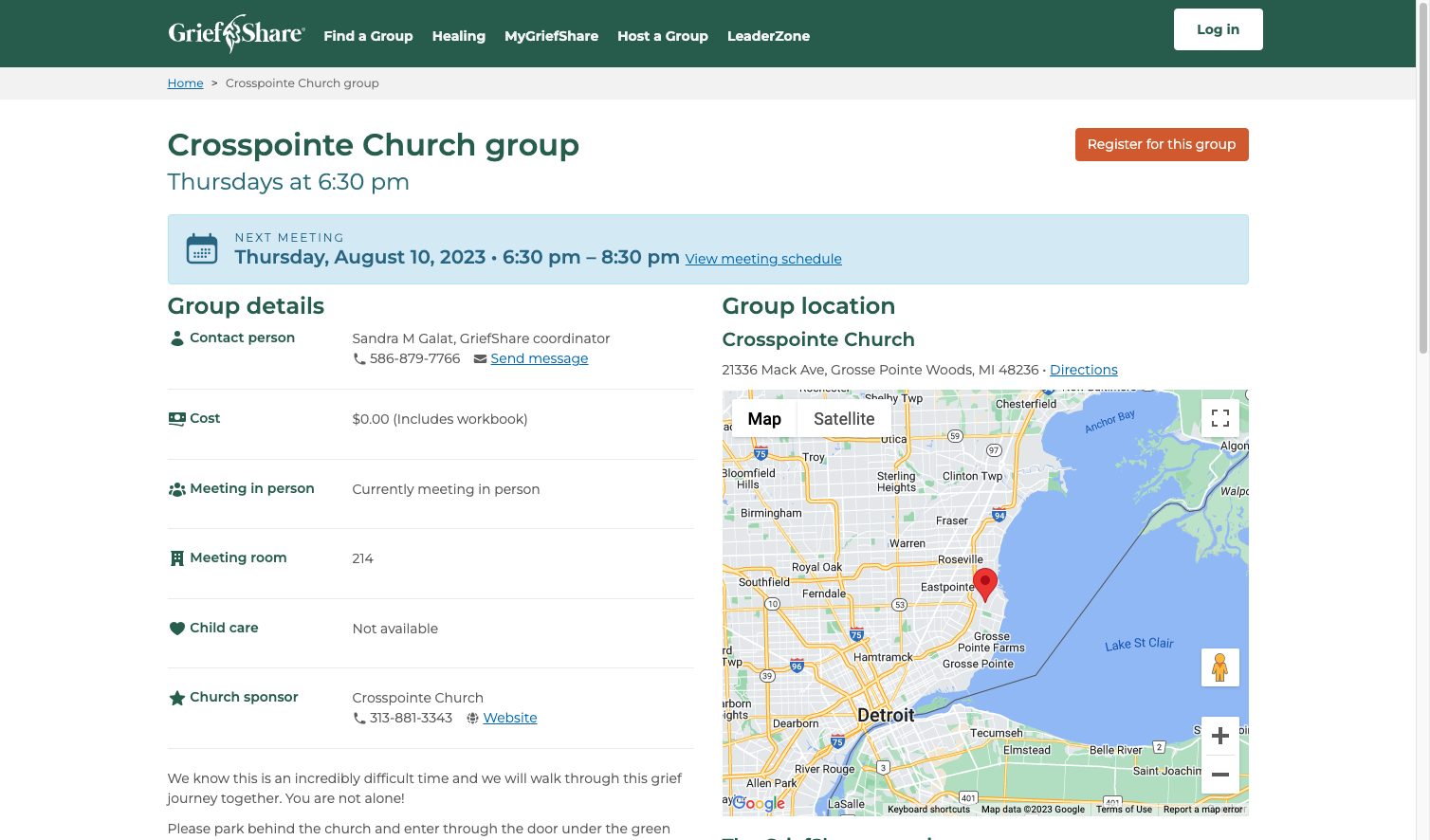
Task: Click the Google logo on map
Action: [x=759, y=803]
